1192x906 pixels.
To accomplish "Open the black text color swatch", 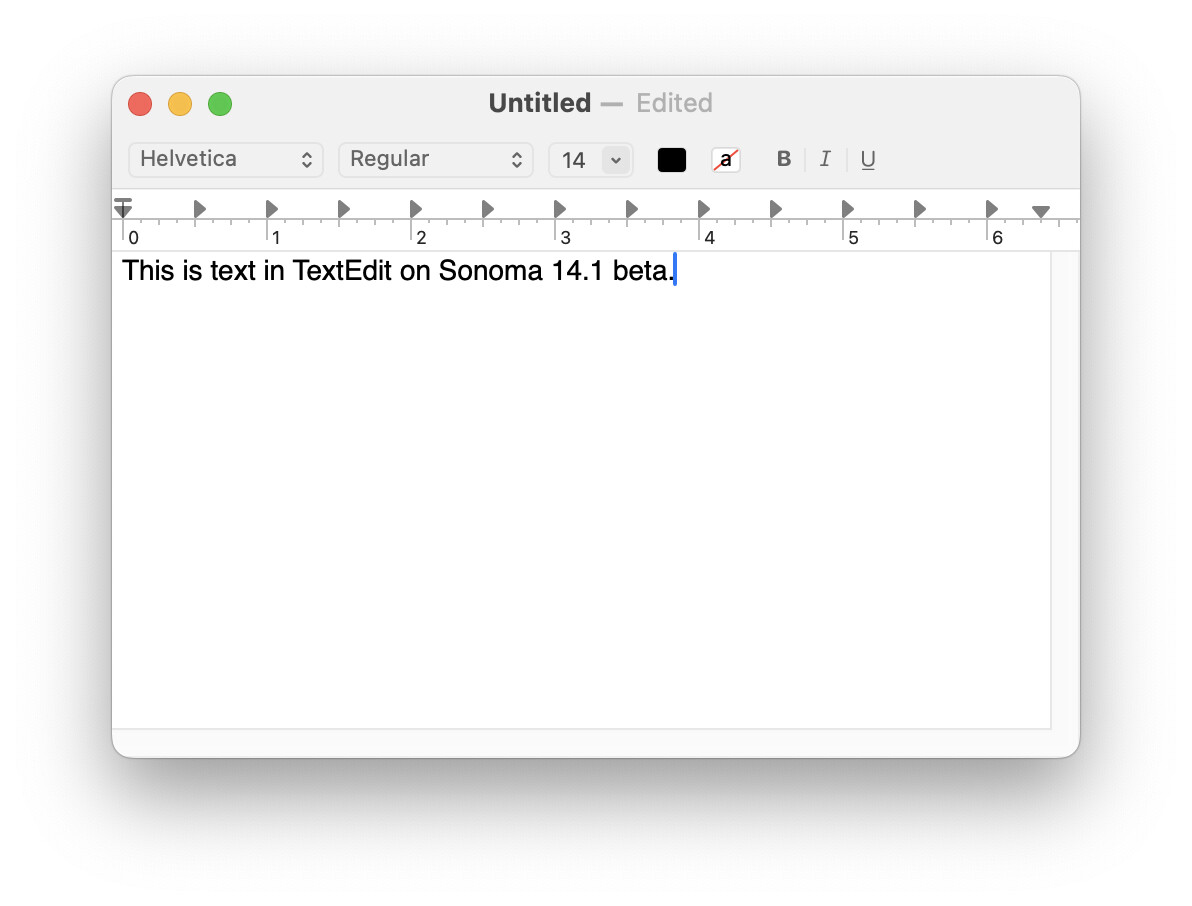I will [x=671, y=160].
